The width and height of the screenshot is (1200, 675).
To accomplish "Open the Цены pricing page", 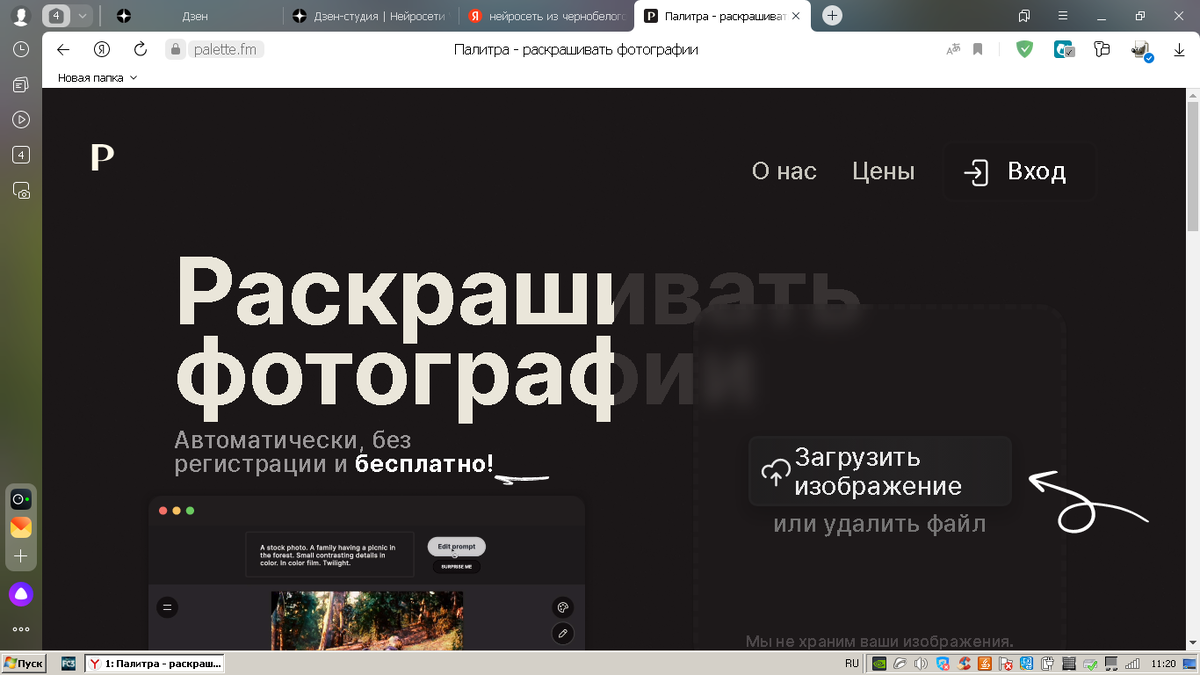I will (883, 171).
